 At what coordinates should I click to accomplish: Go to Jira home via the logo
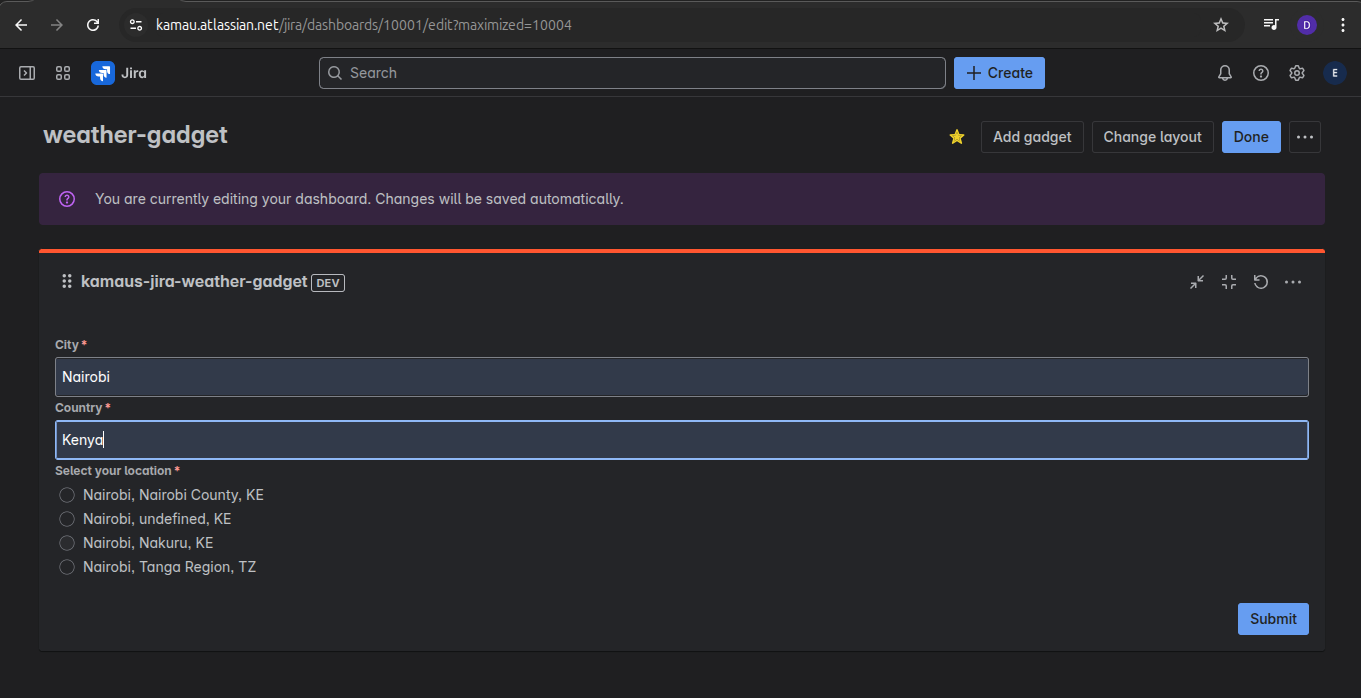coord(119,73)
